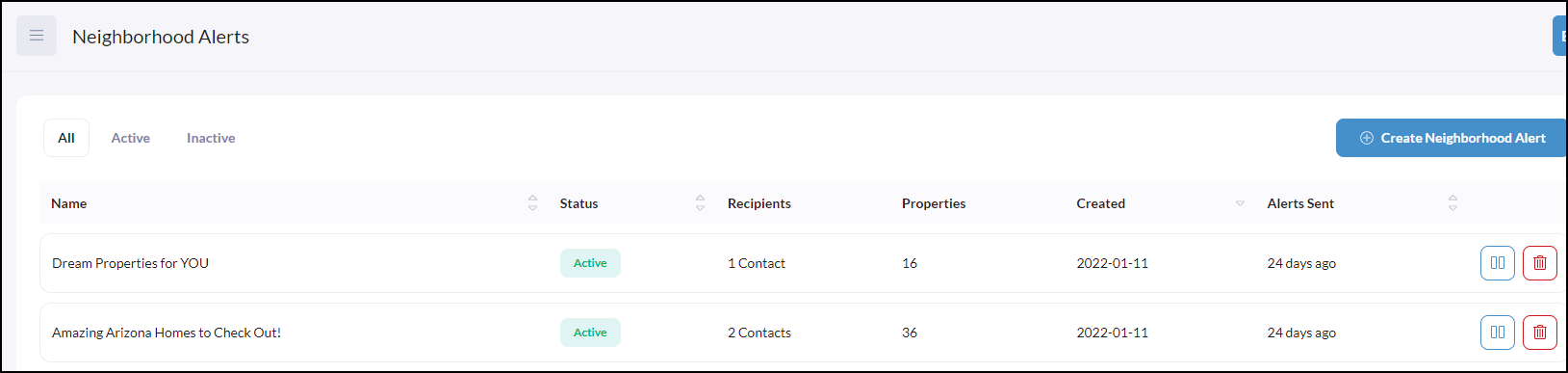Click Active status badge on first row

click(590, 263)
